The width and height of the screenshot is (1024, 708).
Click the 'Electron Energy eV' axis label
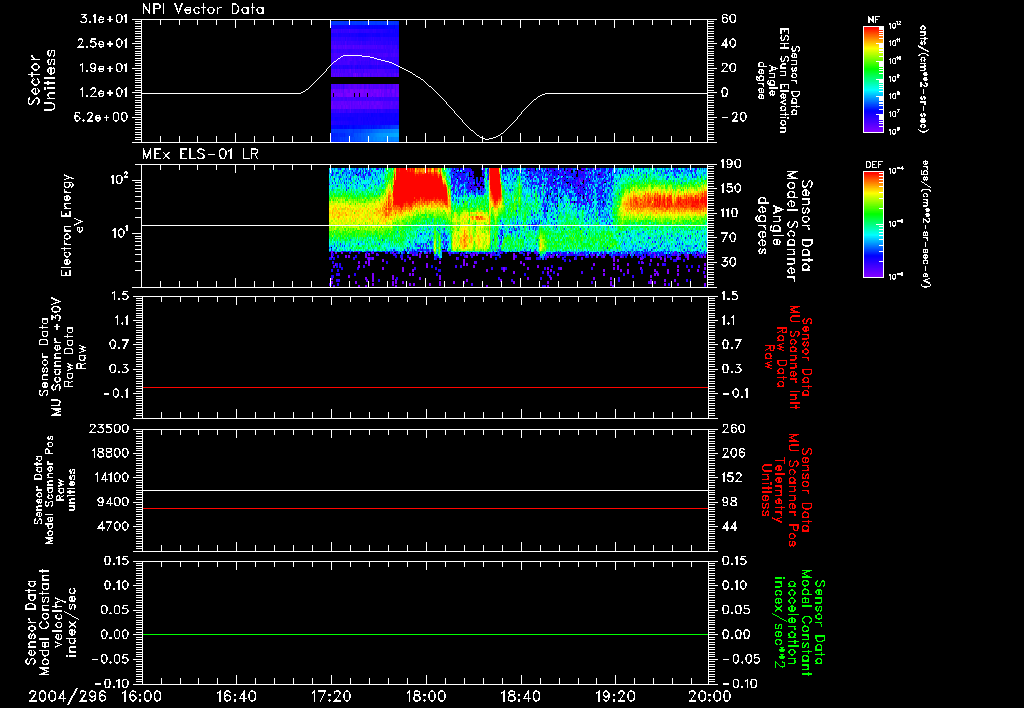73,225
